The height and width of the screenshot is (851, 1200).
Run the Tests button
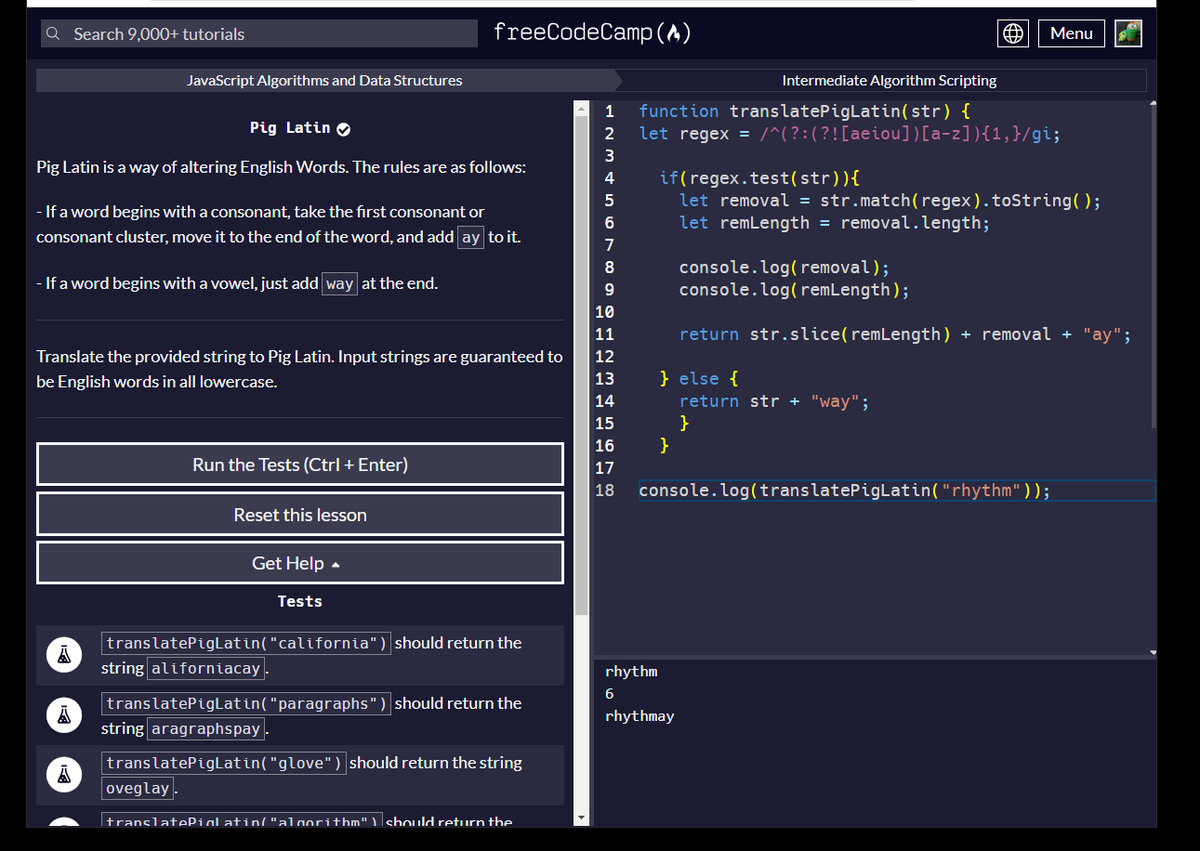[300, 464]
